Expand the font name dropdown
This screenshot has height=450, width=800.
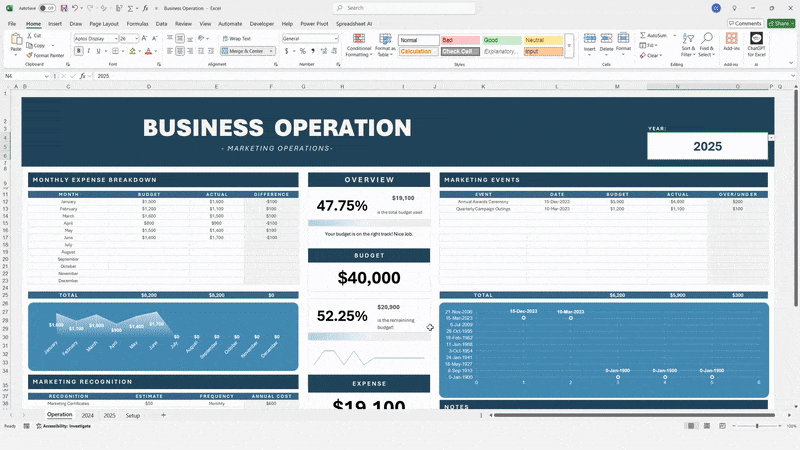(x=115, y=38)
